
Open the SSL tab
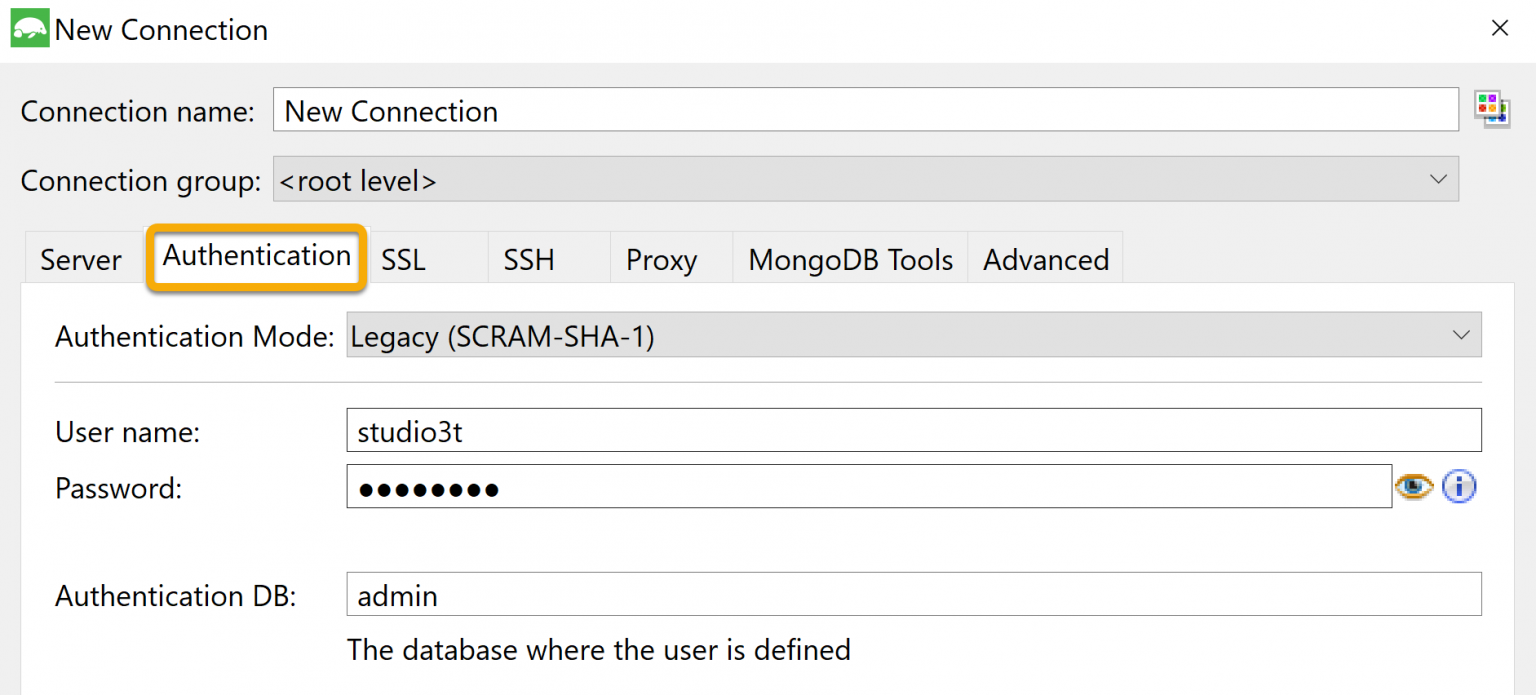click(403, 260)
